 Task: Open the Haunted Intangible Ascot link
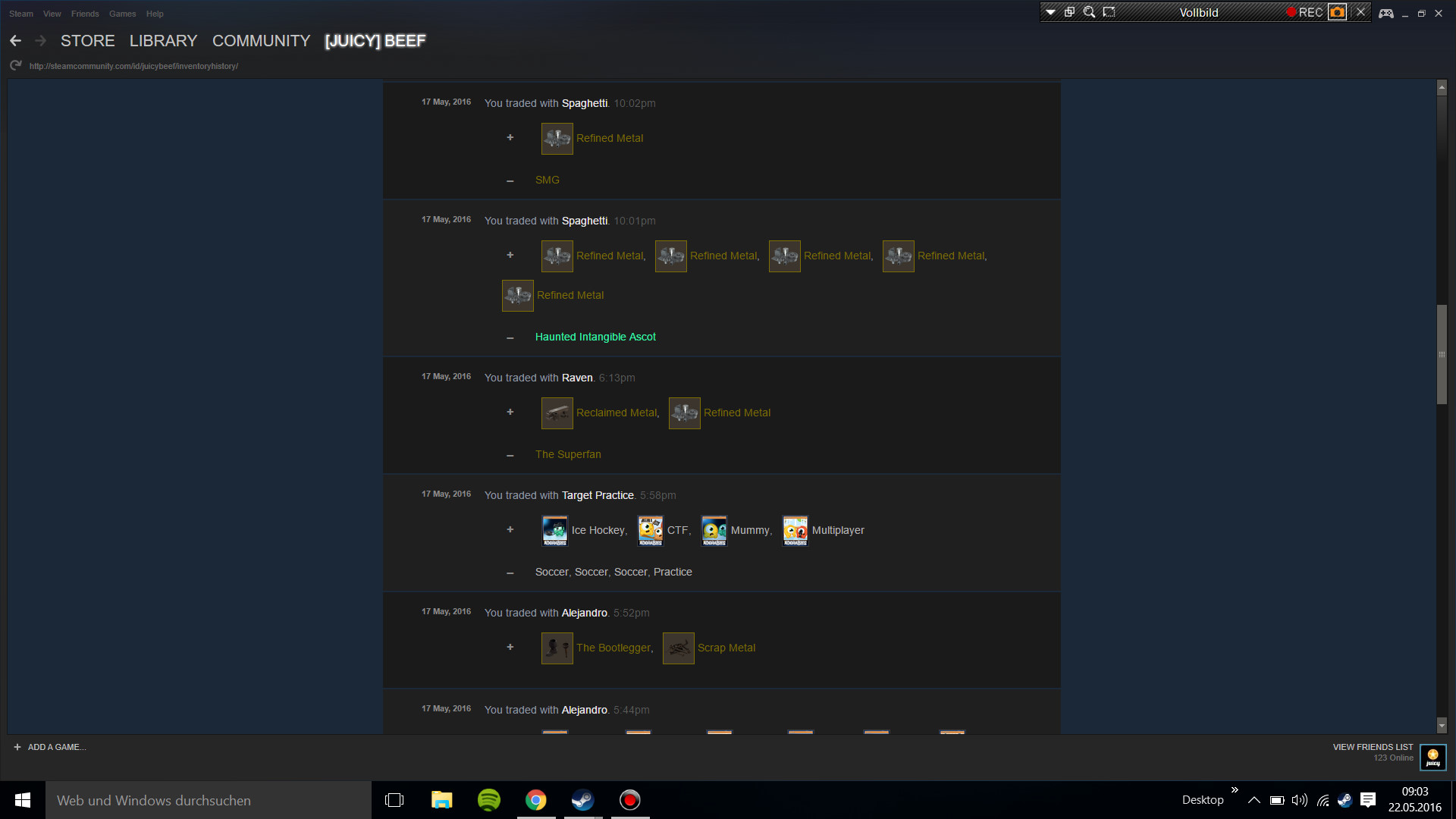click(595, 337)
